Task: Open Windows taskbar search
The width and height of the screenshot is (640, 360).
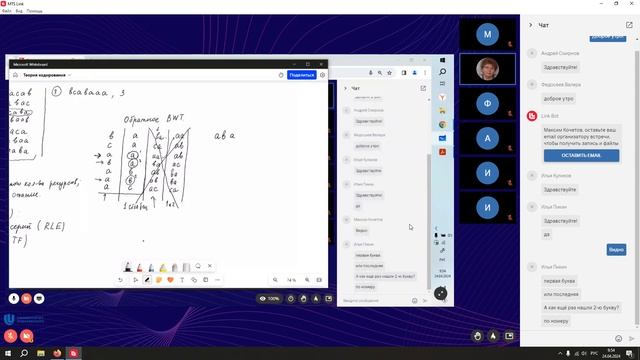Action: 24,353
